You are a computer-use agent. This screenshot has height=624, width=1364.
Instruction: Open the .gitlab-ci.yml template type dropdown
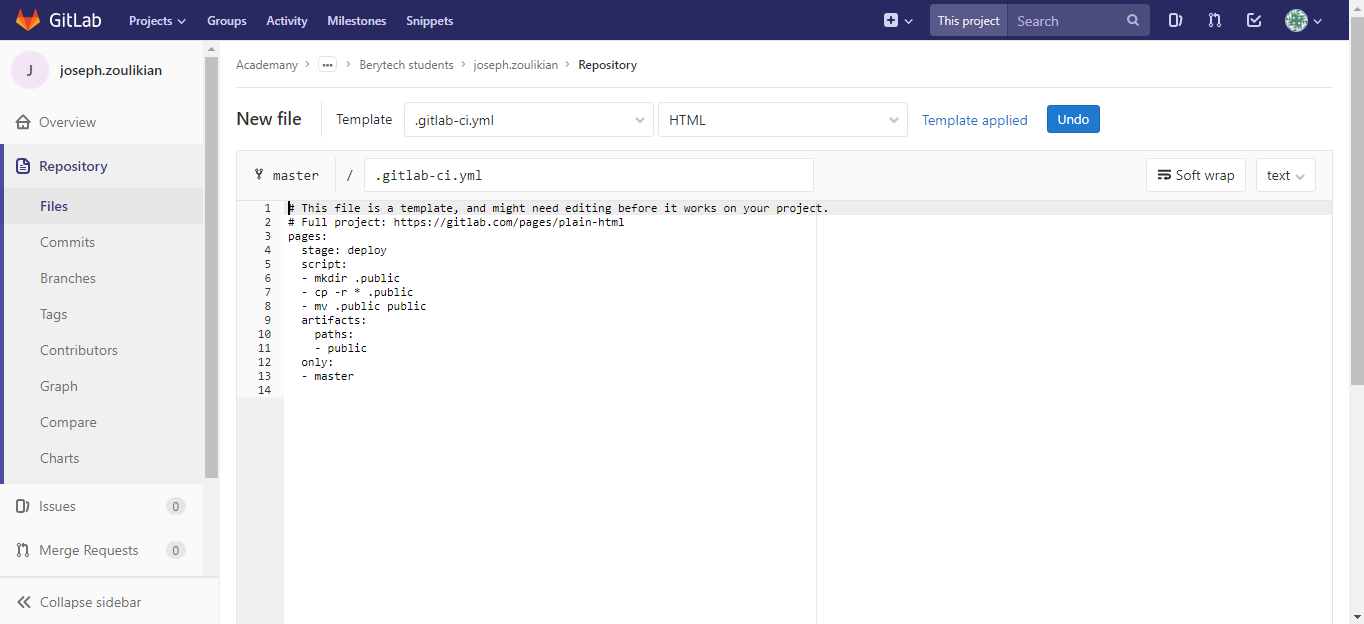[529, 120]
